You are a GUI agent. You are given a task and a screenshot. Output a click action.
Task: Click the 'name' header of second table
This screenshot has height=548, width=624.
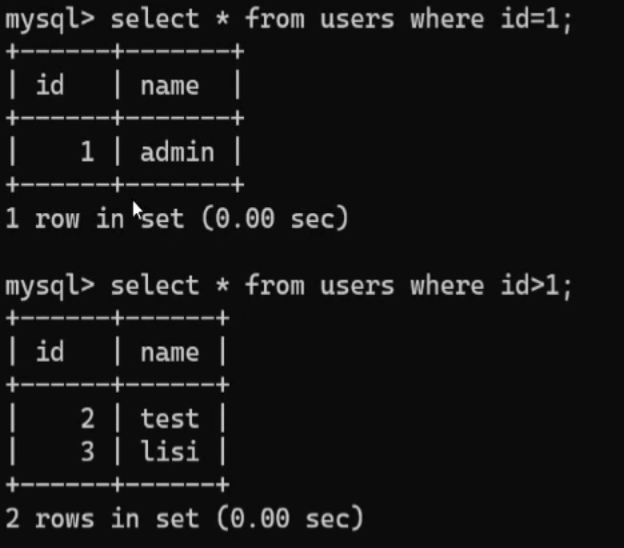click(170, 353)
